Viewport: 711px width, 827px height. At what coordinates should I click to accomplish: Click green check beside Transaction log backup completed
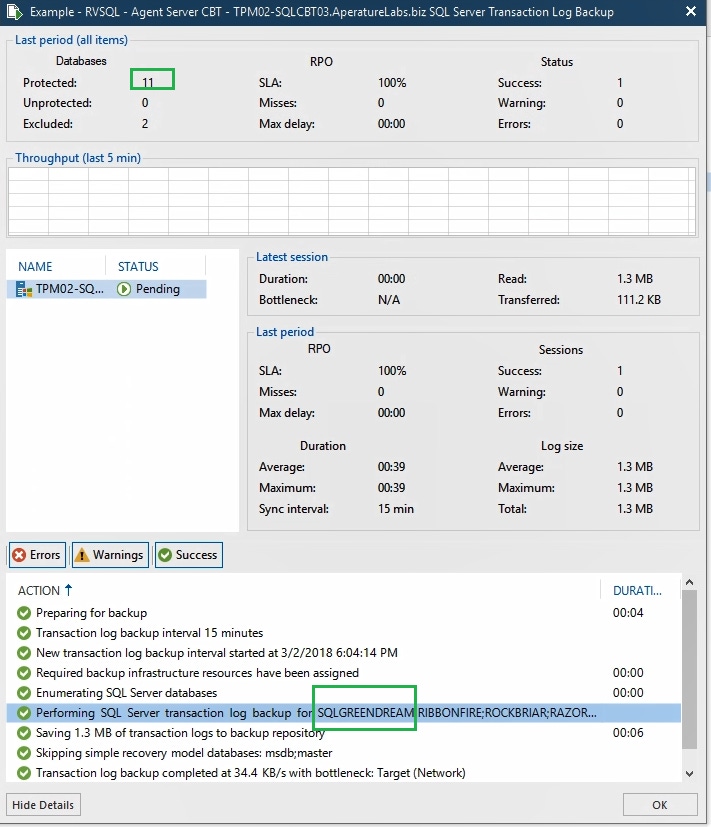click(x=24, y=773)
